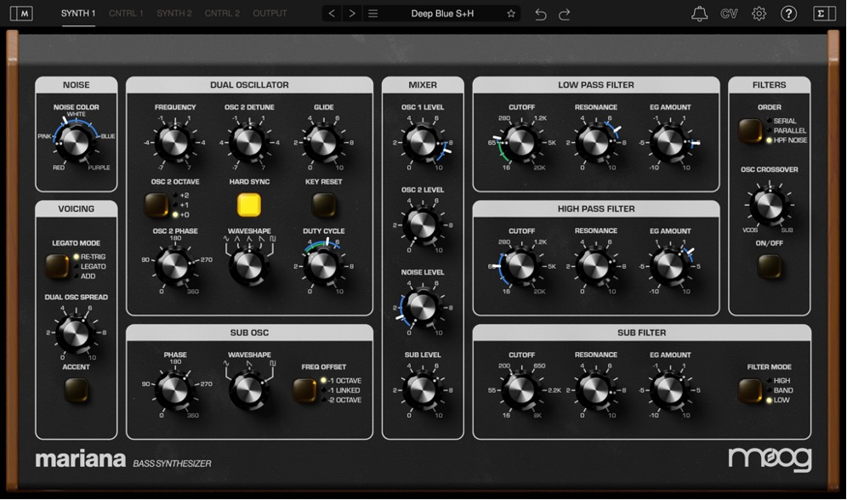This screenshot has width=847, height=500.
Task: Click the Duty Cycle knob
Action: click(322, 266)
